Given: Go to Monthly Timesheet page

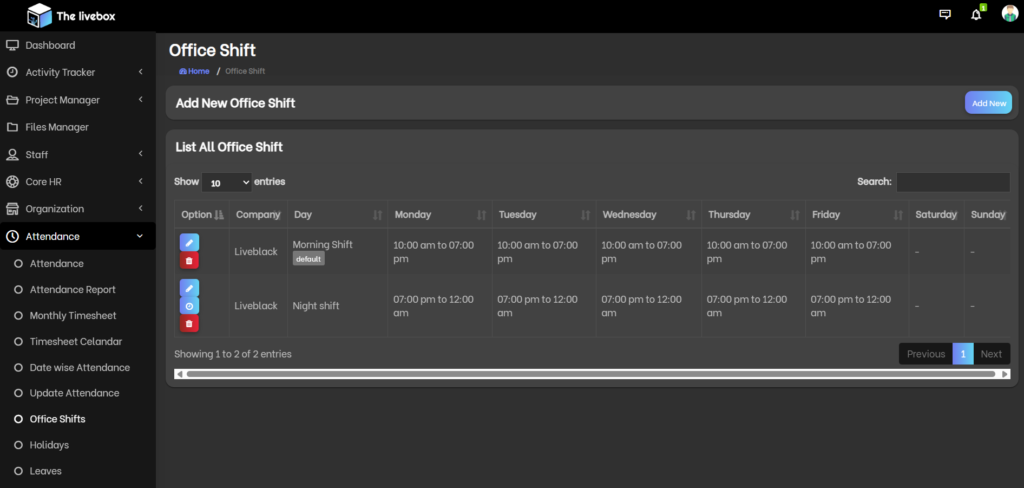Looking at the screenshot, I should pos(72,315).
